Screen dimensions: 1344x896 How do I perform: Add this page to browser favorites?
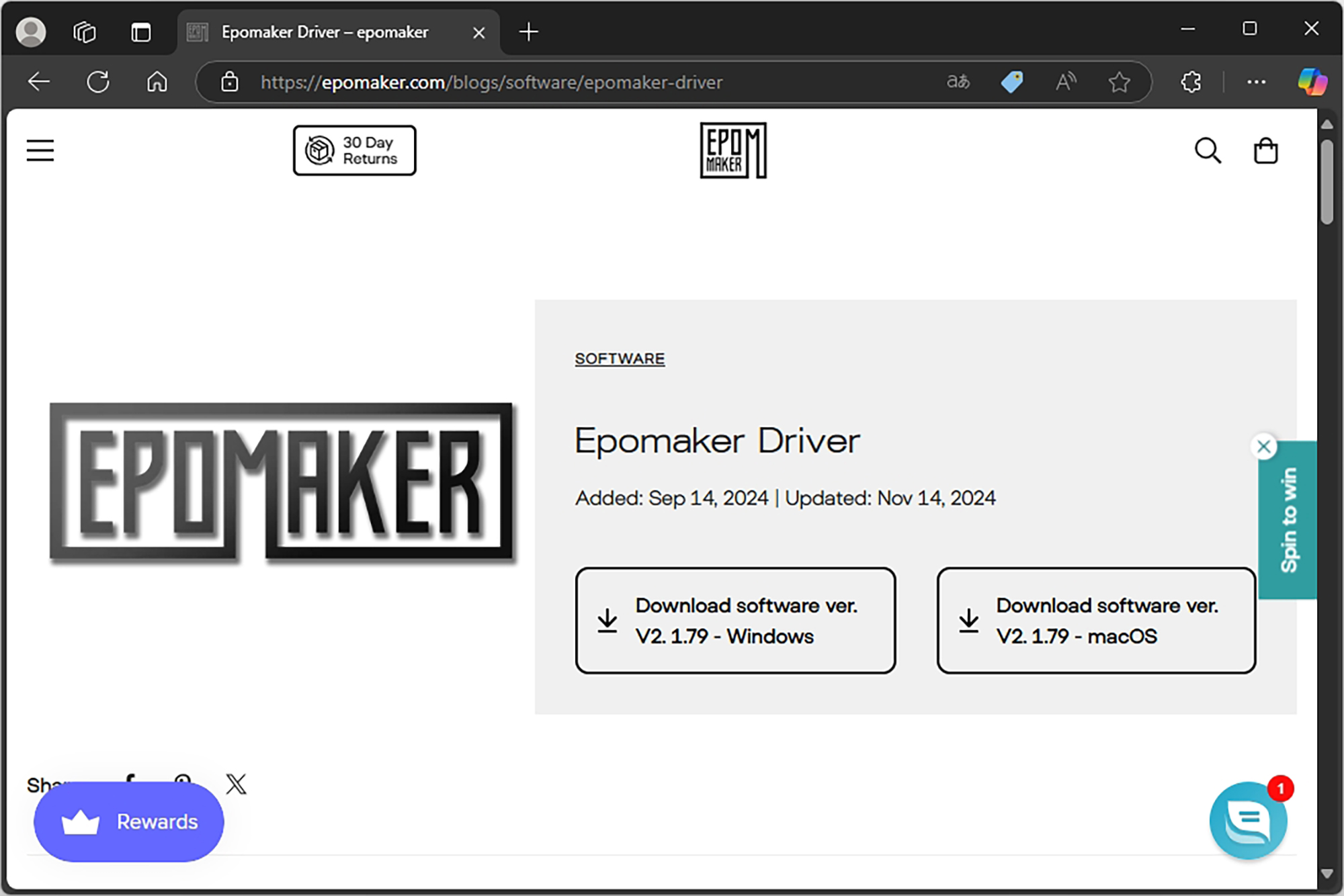(x=1119, y=82)
